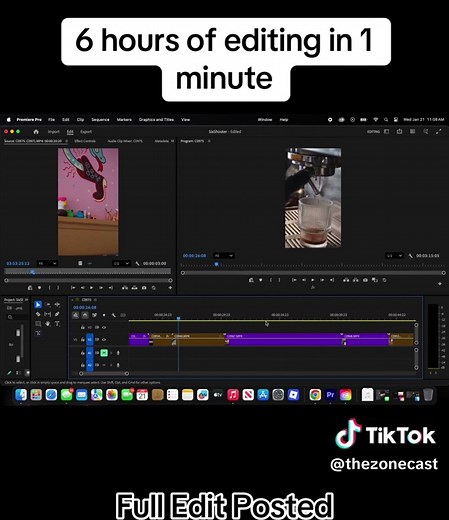Open the Program panel menu
This screenshot has height=520, width=449.
[209, 141]
